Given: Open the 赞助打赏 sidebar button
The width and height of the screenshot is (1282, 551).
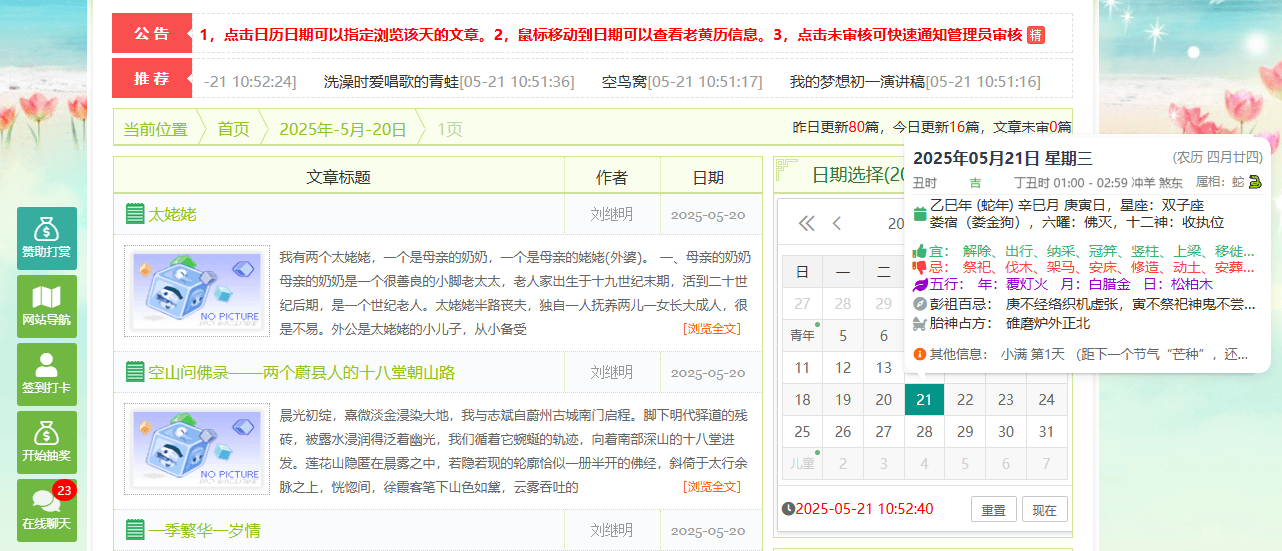Looking at the screenshot, I should pos(47,238).
